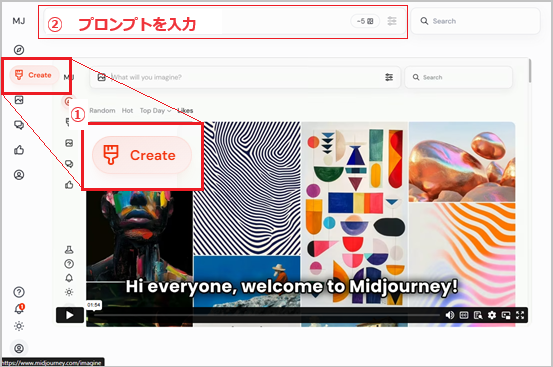Open video transcript search icon
This screenshot has width=553, height=367.
pyautogui.click(x=478, y=315)
